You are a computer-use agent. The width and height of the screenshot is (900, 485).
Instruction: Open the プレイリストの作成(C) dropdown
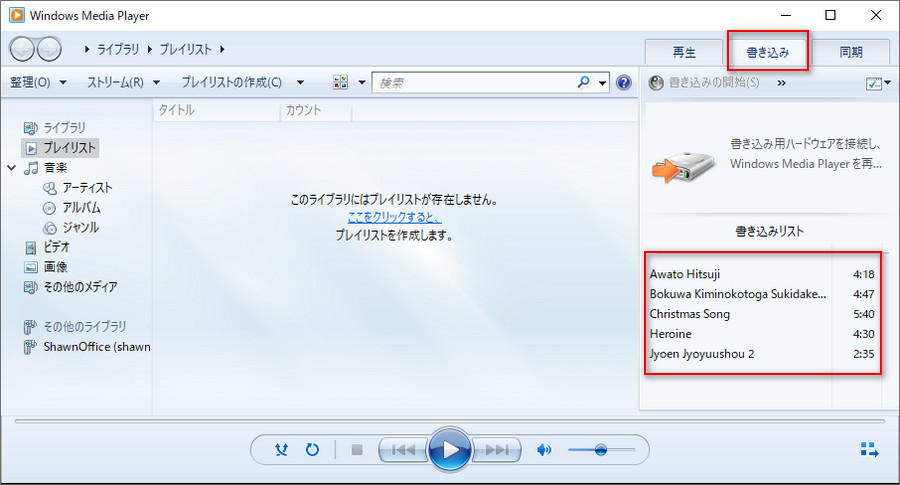tap(244, 82)
